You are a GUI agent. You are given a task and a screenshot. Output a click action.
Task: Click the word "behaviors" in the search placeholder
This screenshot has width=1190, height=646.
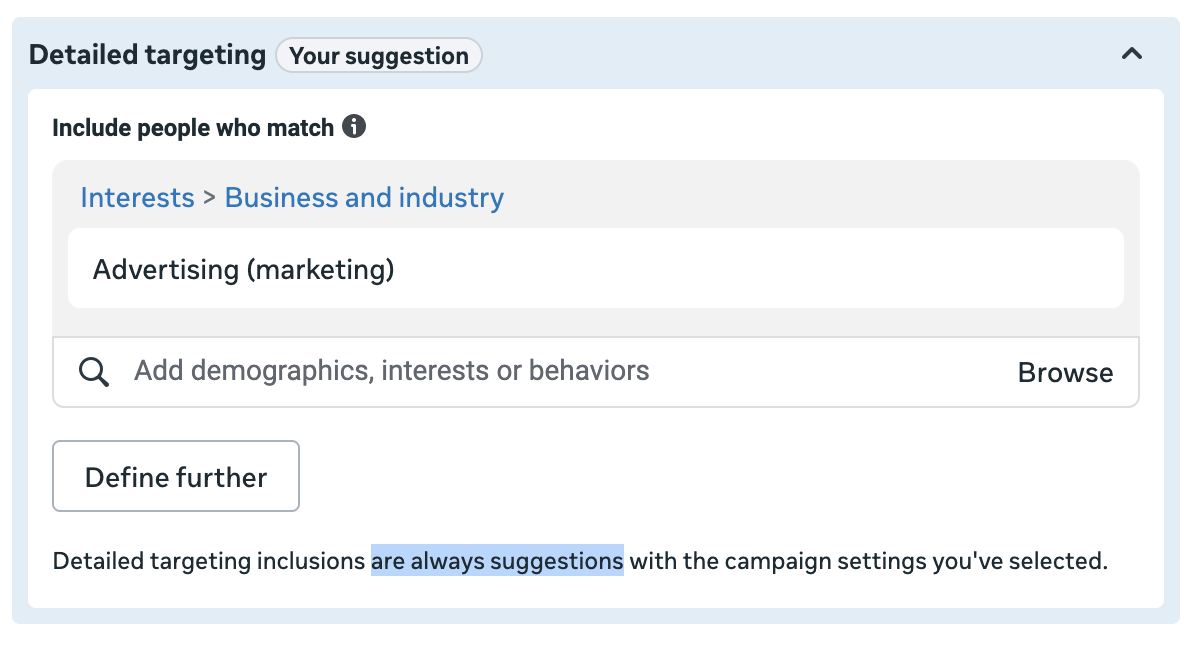coord(589,371)
